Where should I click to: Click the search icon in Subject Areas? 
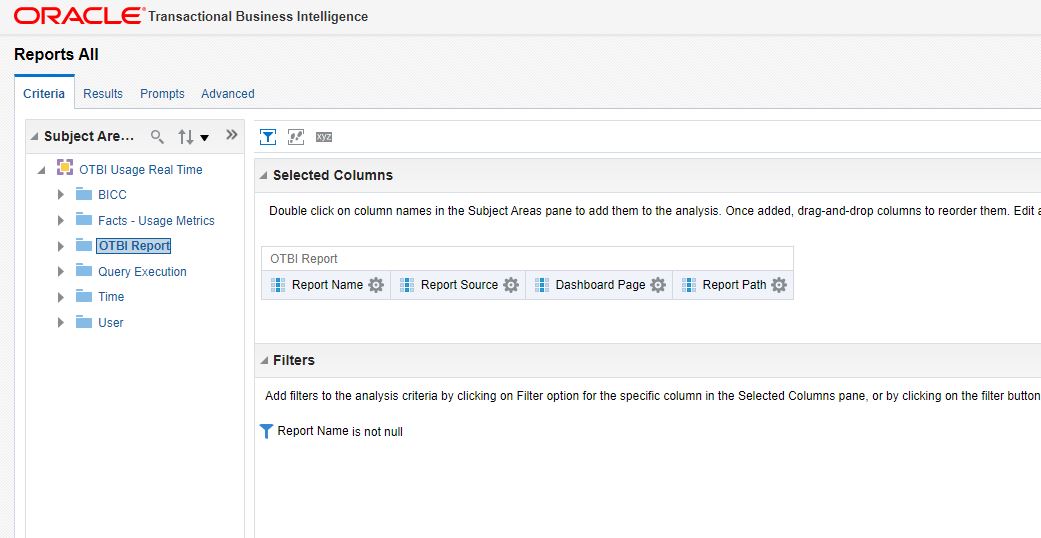[157, 137]
